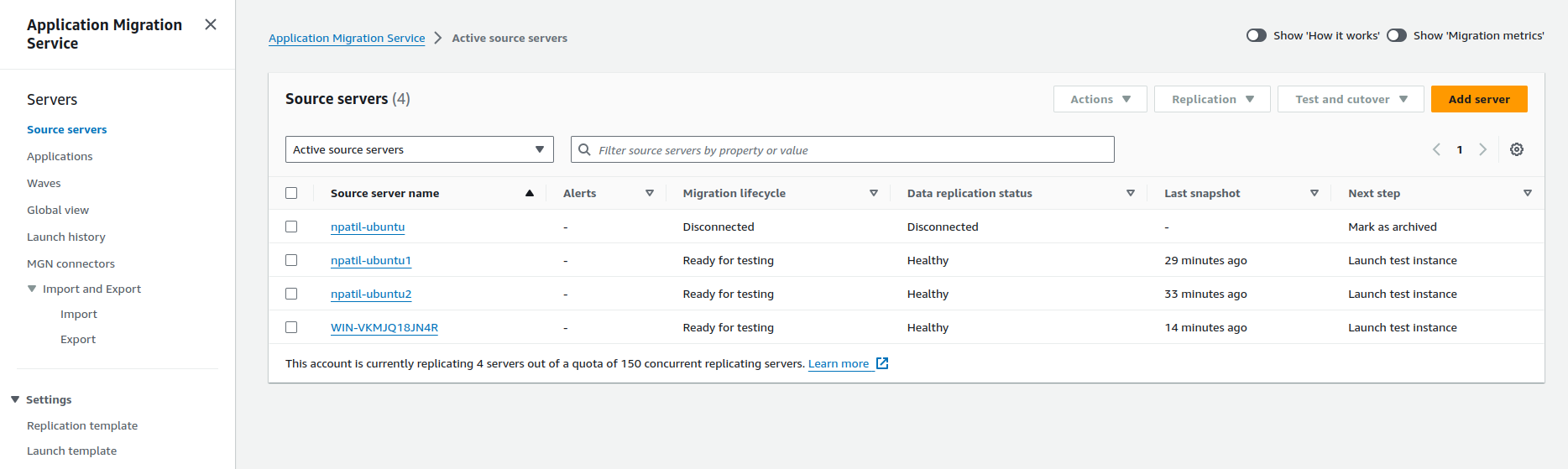This screenshot has height=469, width=1568.
Task: Open the Actions dropdown
Action: 1100,99
